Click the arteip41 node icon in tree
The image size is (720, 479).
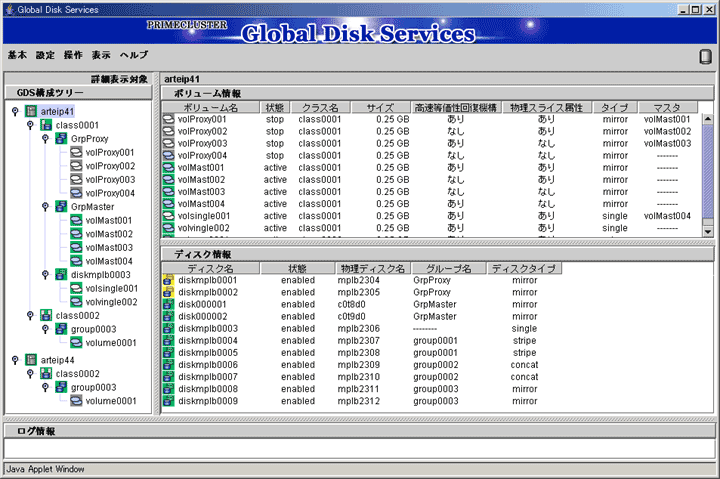point(31,111)
